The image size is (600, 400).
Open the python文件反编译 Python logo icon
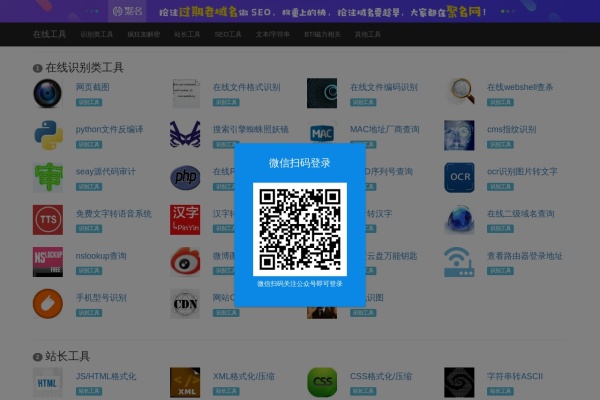47,135
